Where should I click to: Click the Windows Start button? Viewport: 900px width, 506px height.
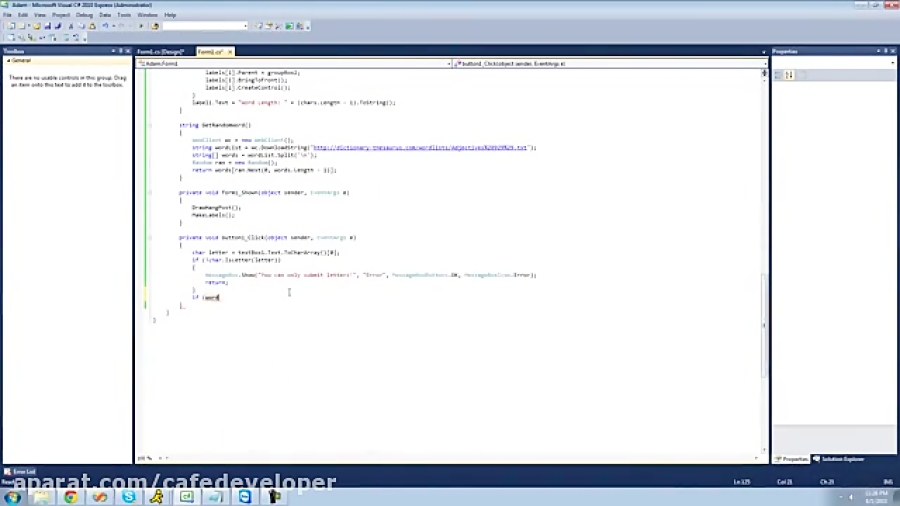click(x=13, y=497)
